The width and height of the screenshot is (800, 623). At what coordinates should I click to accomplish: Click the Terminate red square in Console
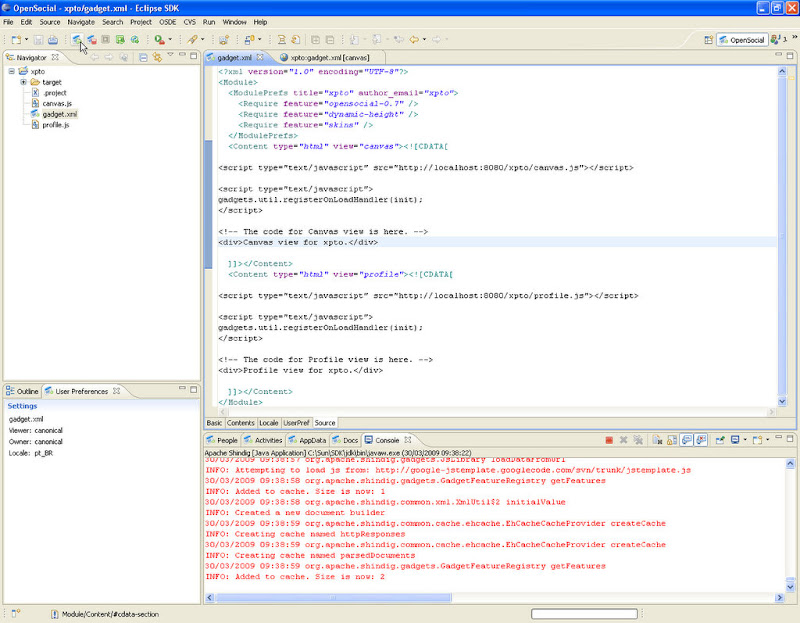tap(609, 440)
